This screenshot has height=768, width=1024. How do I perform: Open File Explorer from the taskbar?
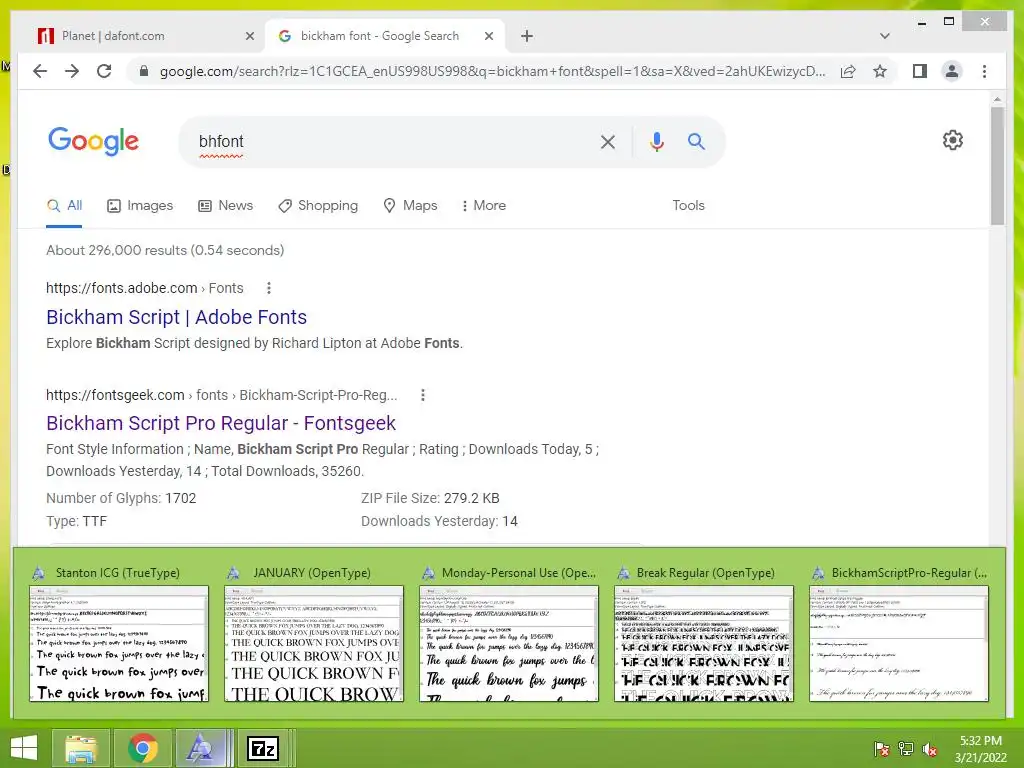80,748
